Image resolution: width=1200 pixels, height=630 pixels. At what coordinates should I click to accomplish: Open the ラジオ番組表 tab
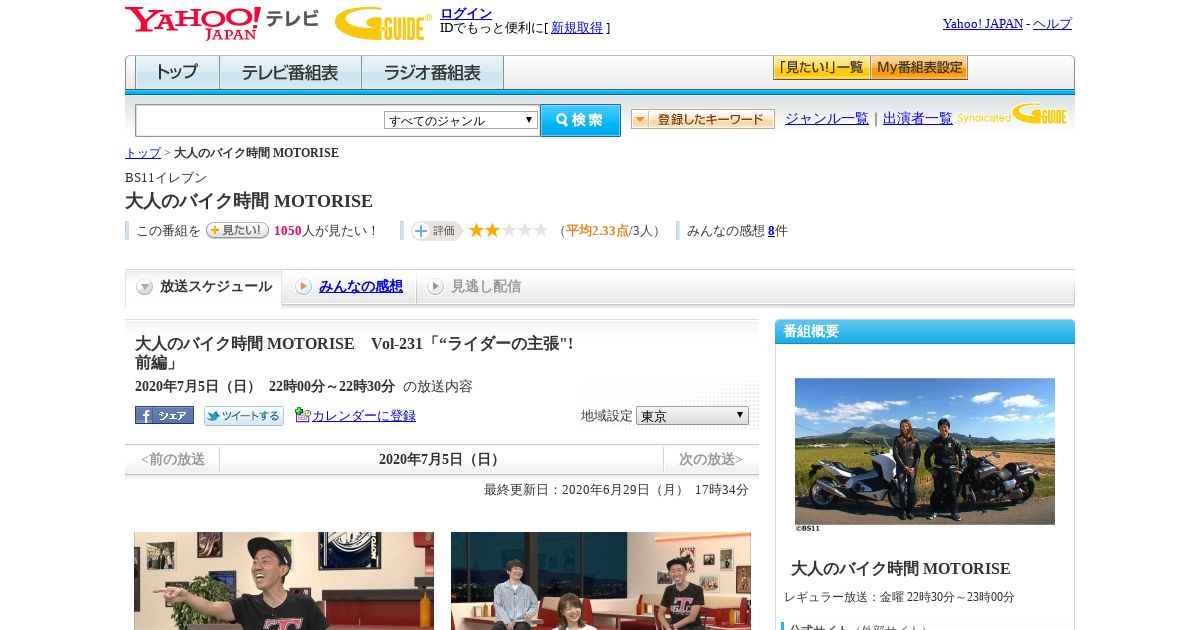(x=432, y=72)
